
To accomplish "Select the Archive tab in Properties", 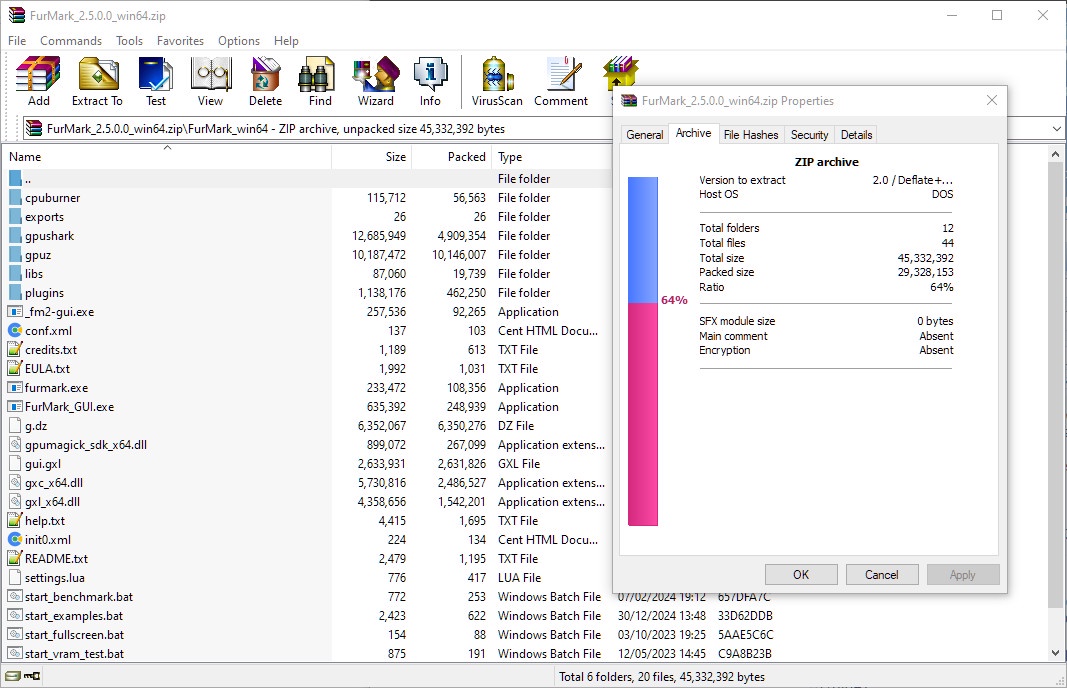I will [x=693, y=133].
